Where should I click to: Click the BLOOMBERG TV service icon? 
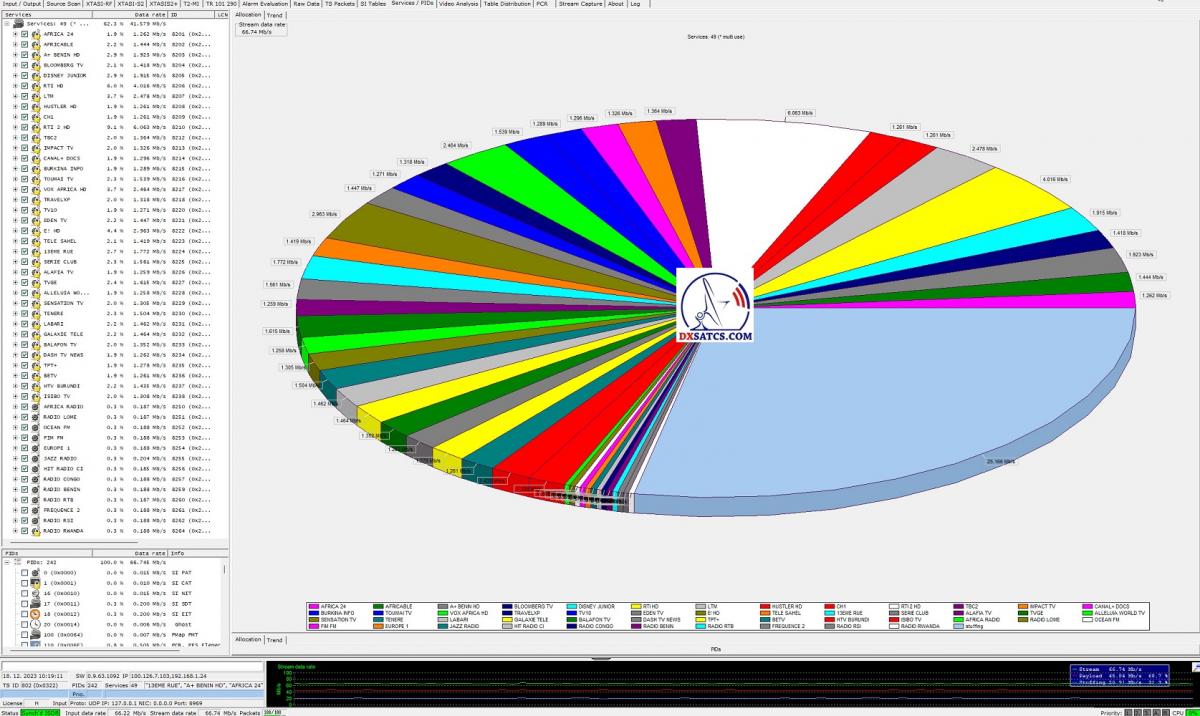pos(35,64)
